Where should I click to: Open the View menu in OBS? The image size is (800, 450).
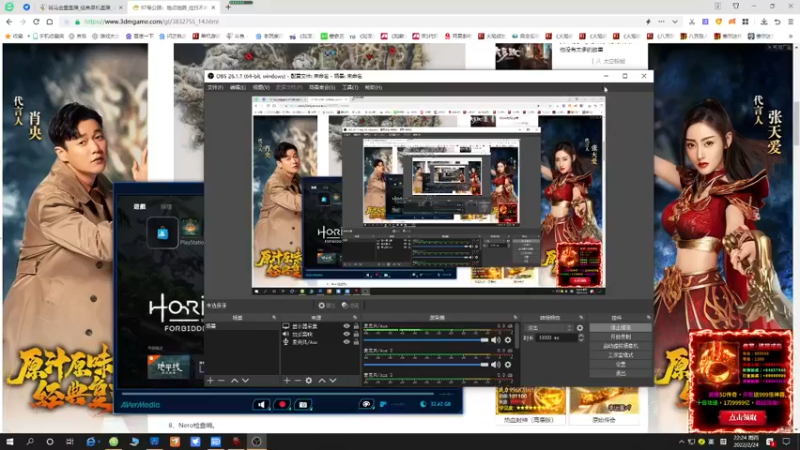click(261, 87)
